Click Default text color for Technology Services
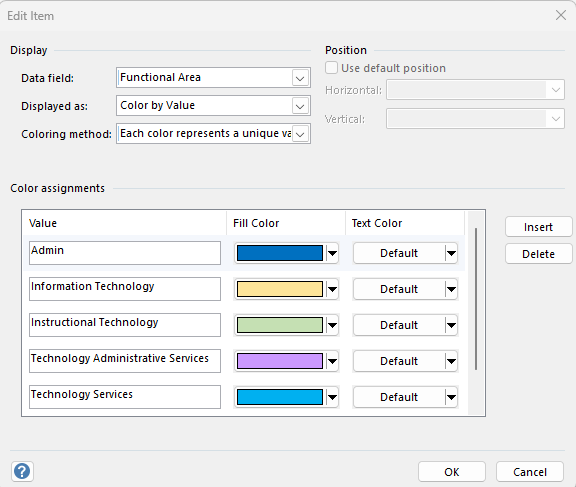 click(399, 397)
